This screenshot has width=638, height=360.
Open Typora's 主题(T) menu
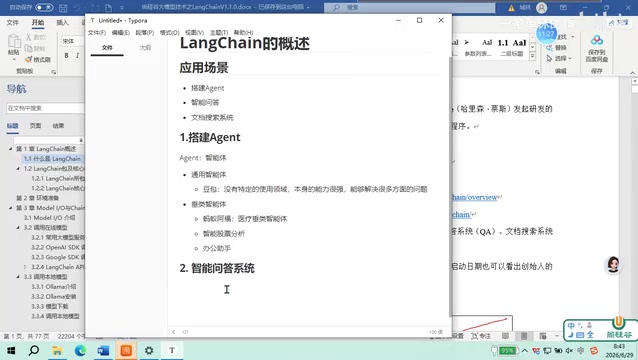(x=219, y=33)
